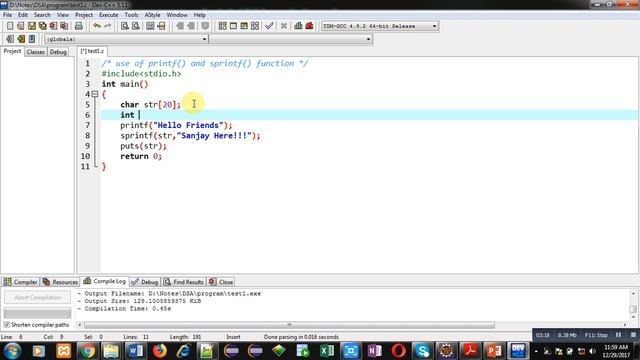The image size is (640, 360).
Task: Open Google Chrome from the taskbar
Action: (87, 351)
